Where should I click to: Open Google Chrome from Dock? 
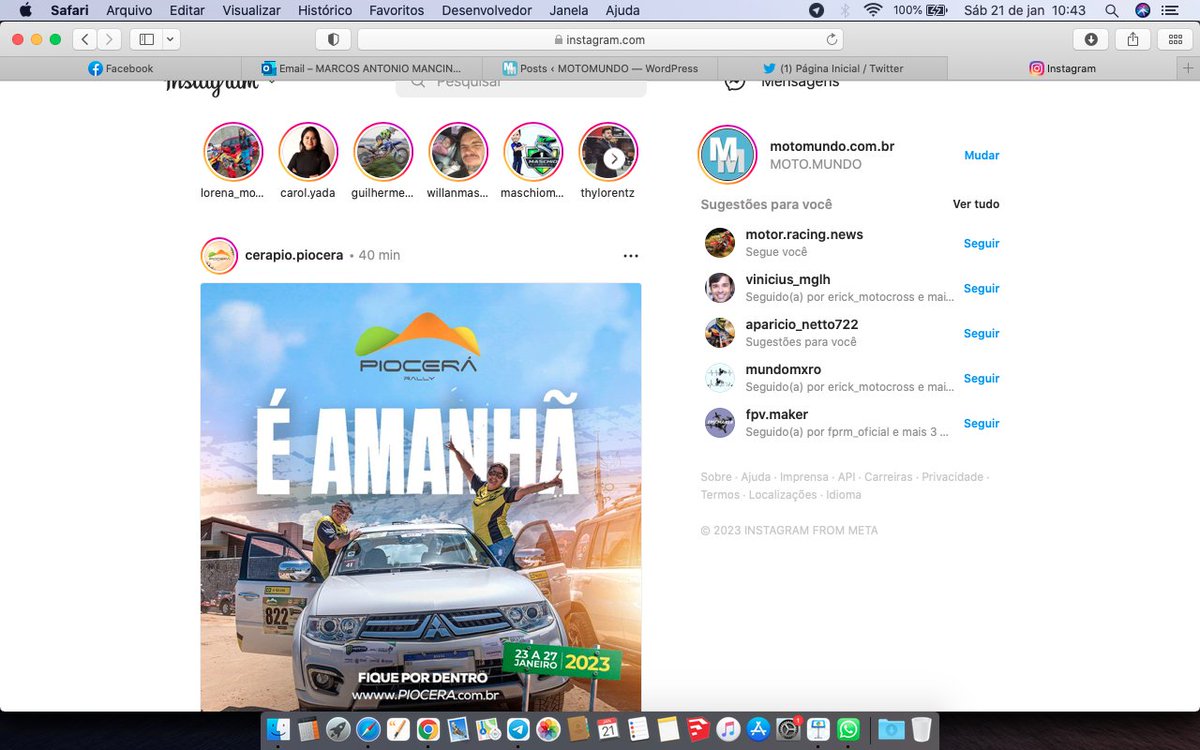click(x=428, y=729)
